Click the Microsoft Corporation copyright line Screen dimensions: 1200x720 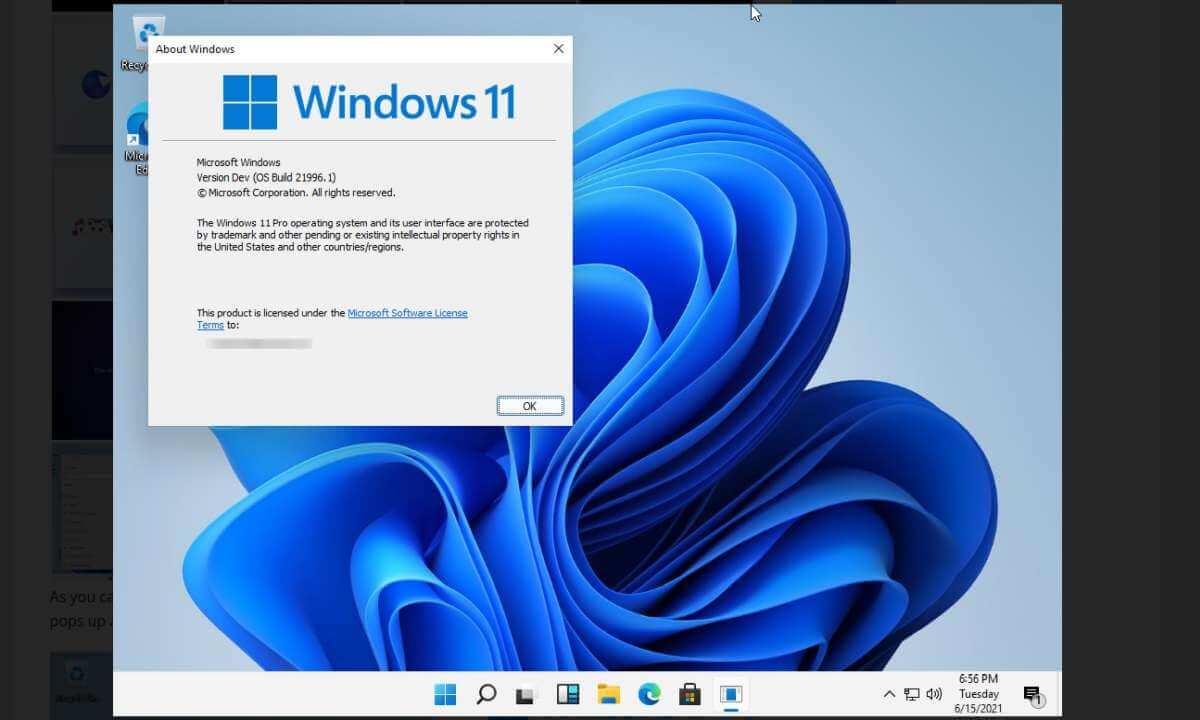point(296,192)
